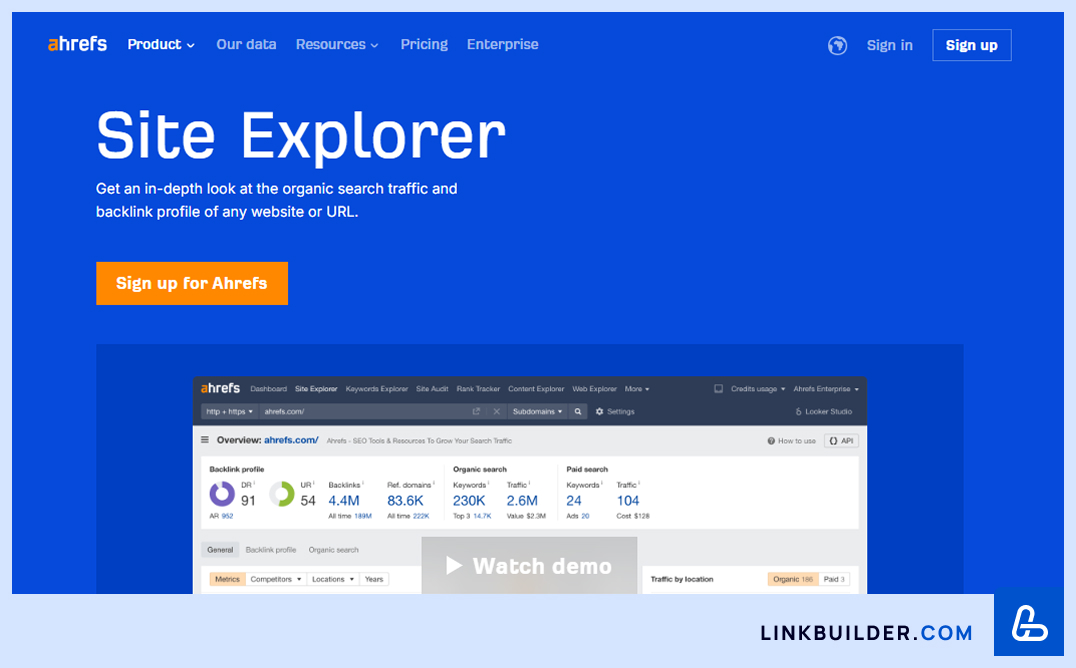The height and width of the screenshot is (668, 1076).
Task: Expand the Product menu
Action: pyautogui.click(x=161, y=45)
